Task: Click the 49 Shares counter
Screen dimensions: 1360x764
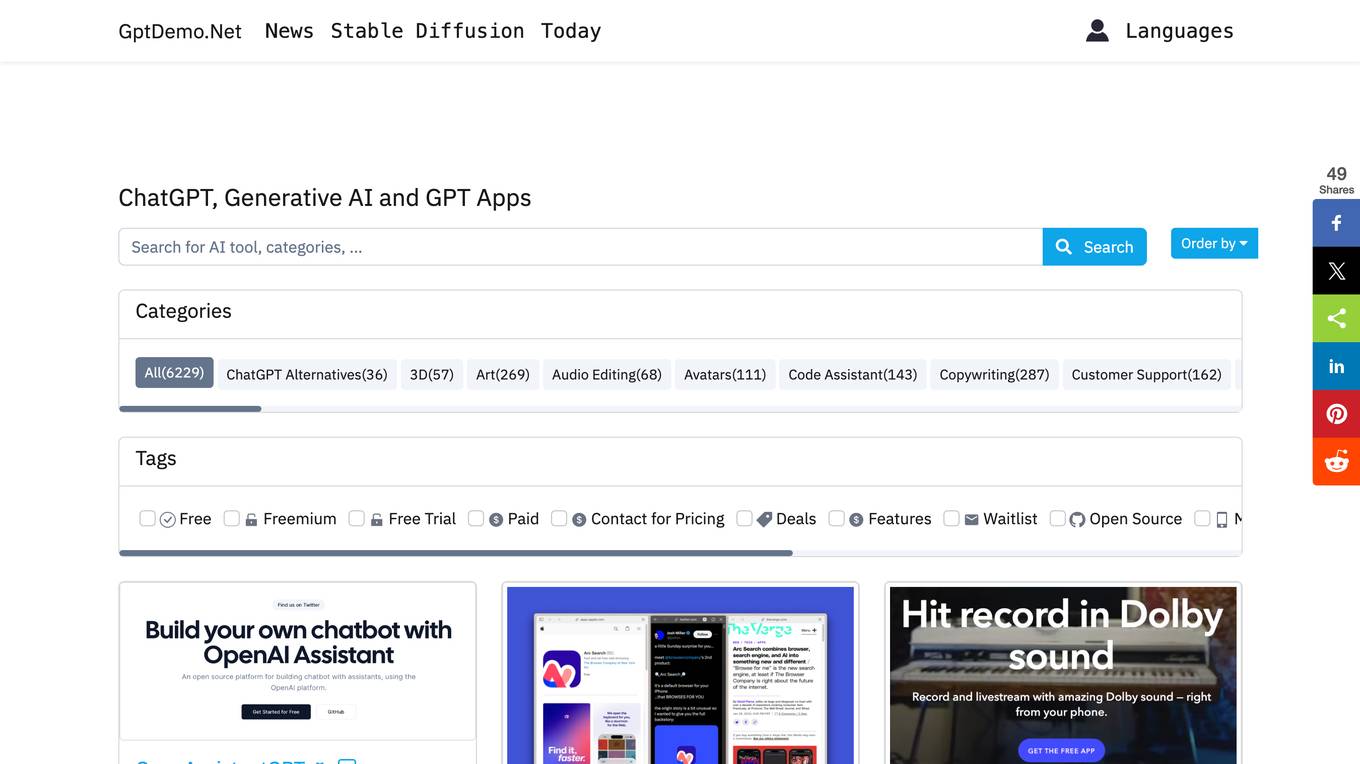Action: click(1336, 180)
